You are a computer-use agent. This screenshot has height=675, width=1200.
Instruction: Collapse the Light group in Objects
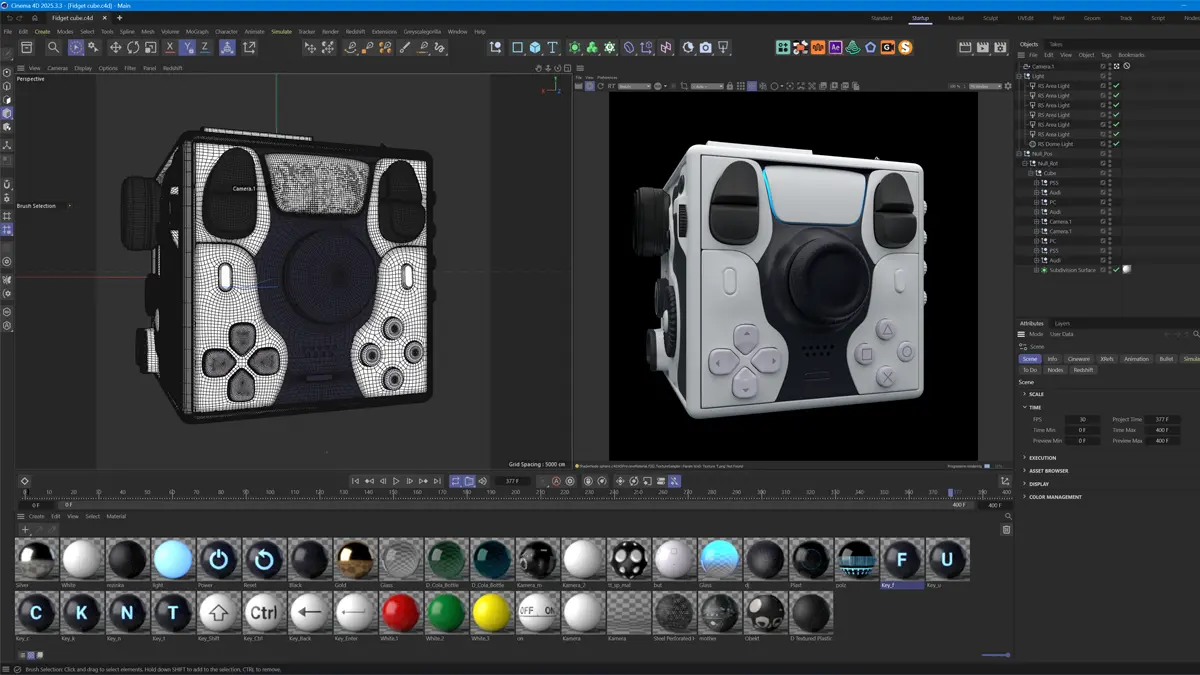[1019, 76]
